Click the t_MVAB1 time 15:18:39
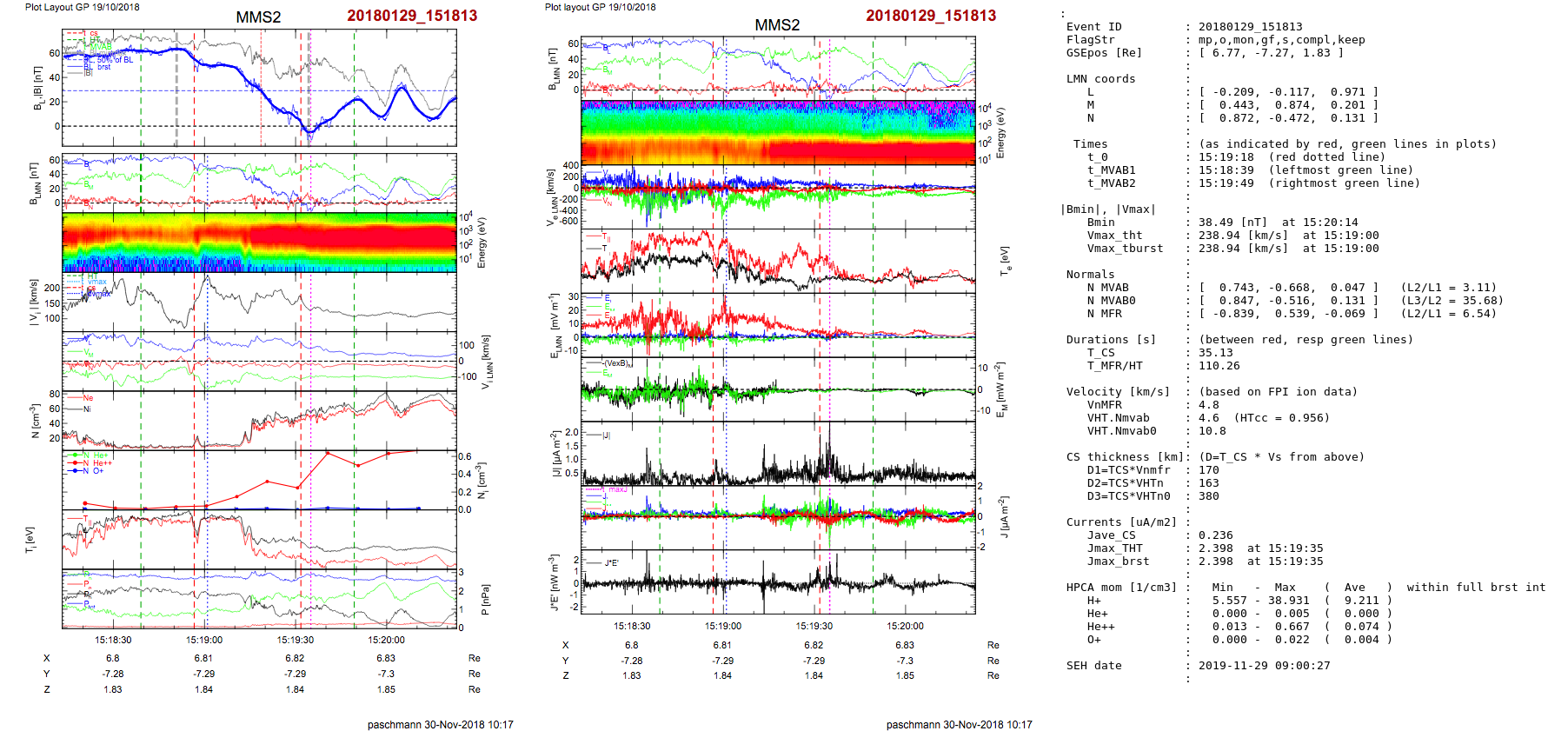This screenshot has height=731, width=1568. 1226,170
